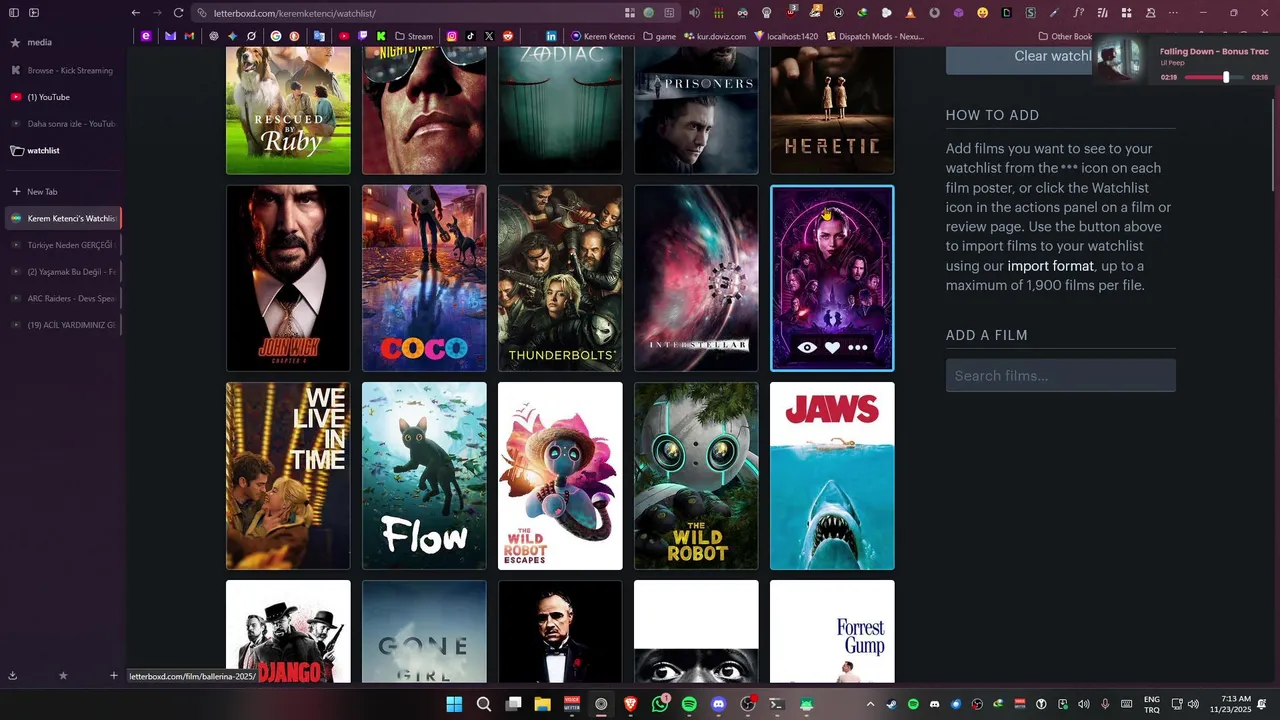1280x720 pixels.
Task: Open the downloads icon at sidebar bottom
Action: point(13,676)
